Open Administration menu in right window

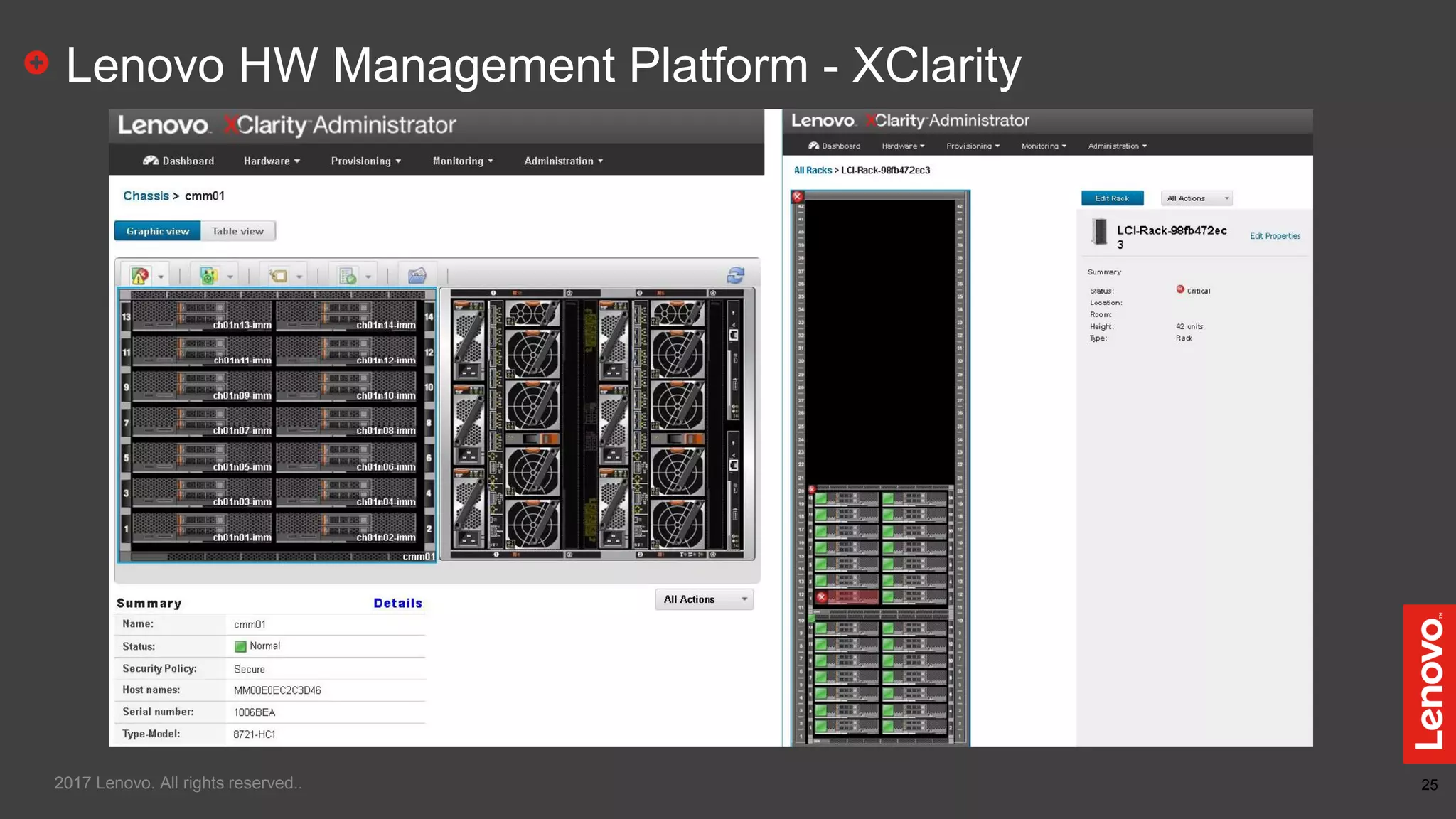click(x=1118, y=146)
